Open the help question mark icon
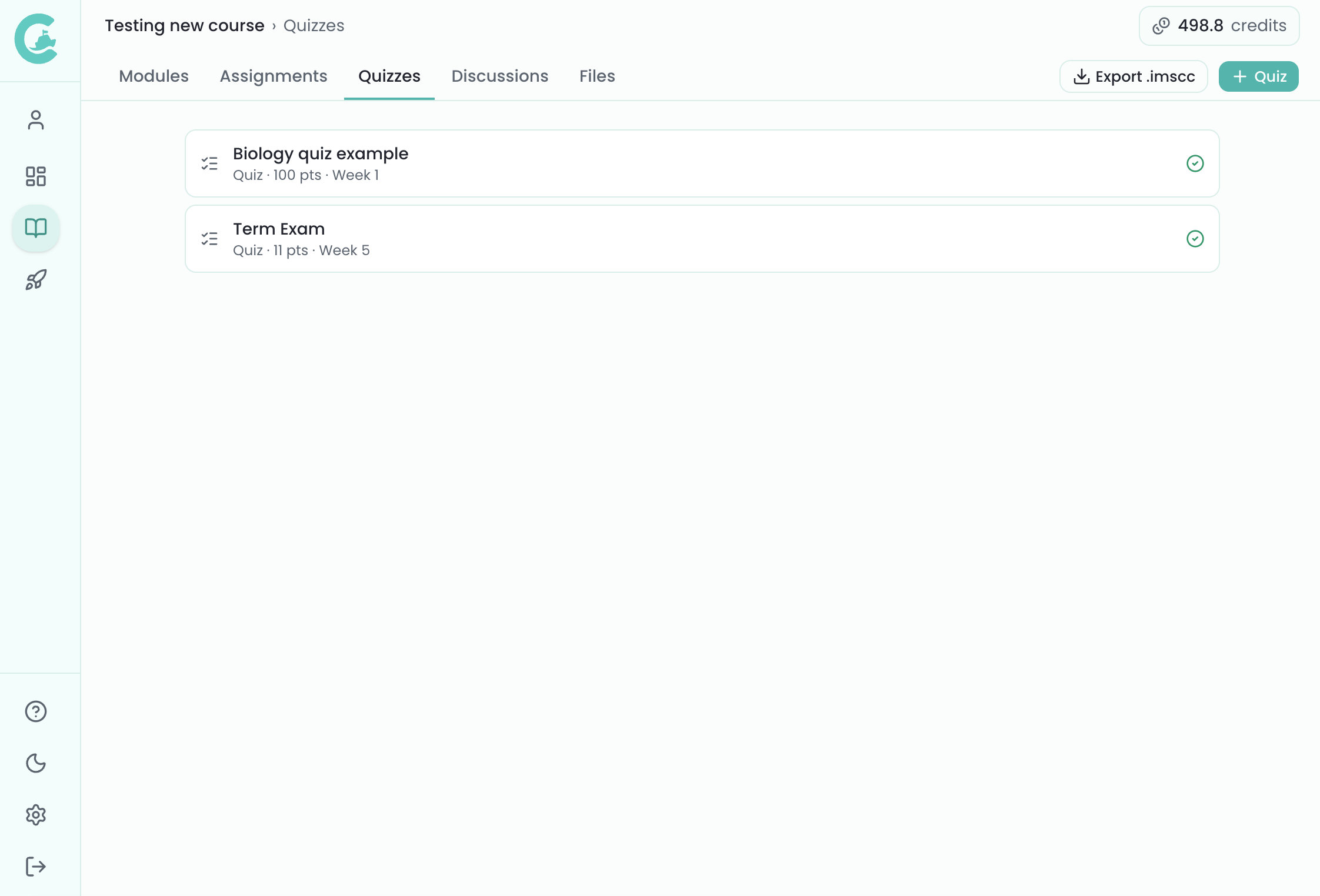This screenshot has width=1320, height=896. pos(36,711)
